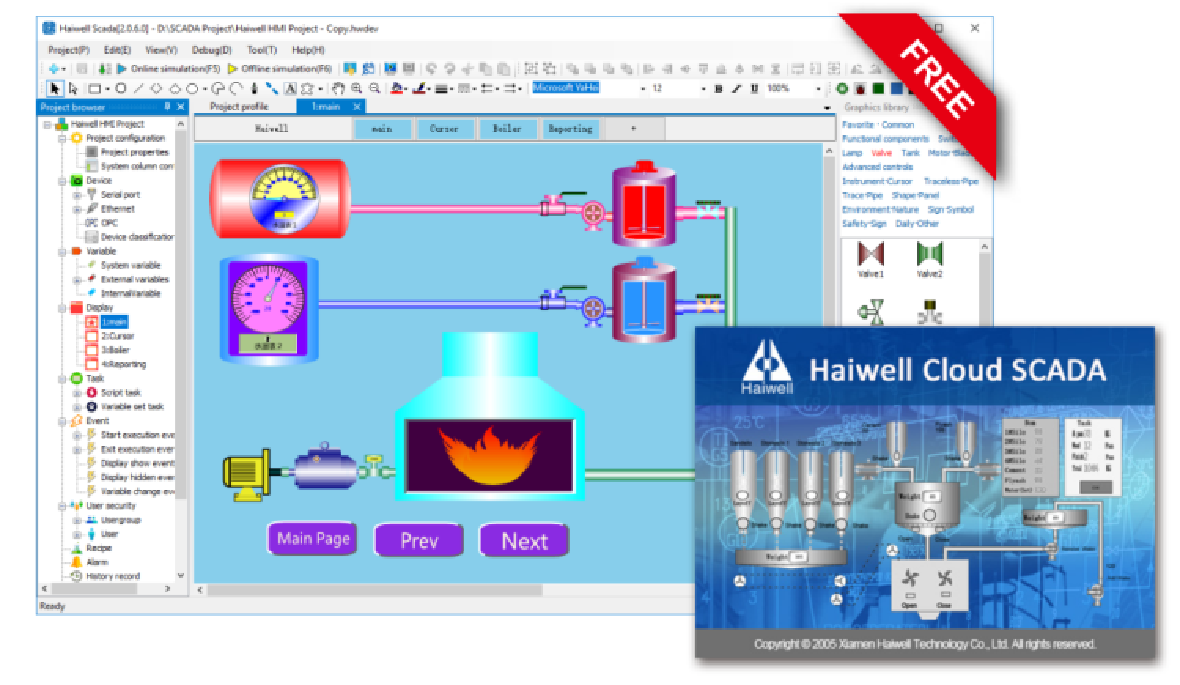The width and height of the screenshot is (1180, 685).
Task: Click the zoom in magnifier icon
Action: tap(357, 88)
